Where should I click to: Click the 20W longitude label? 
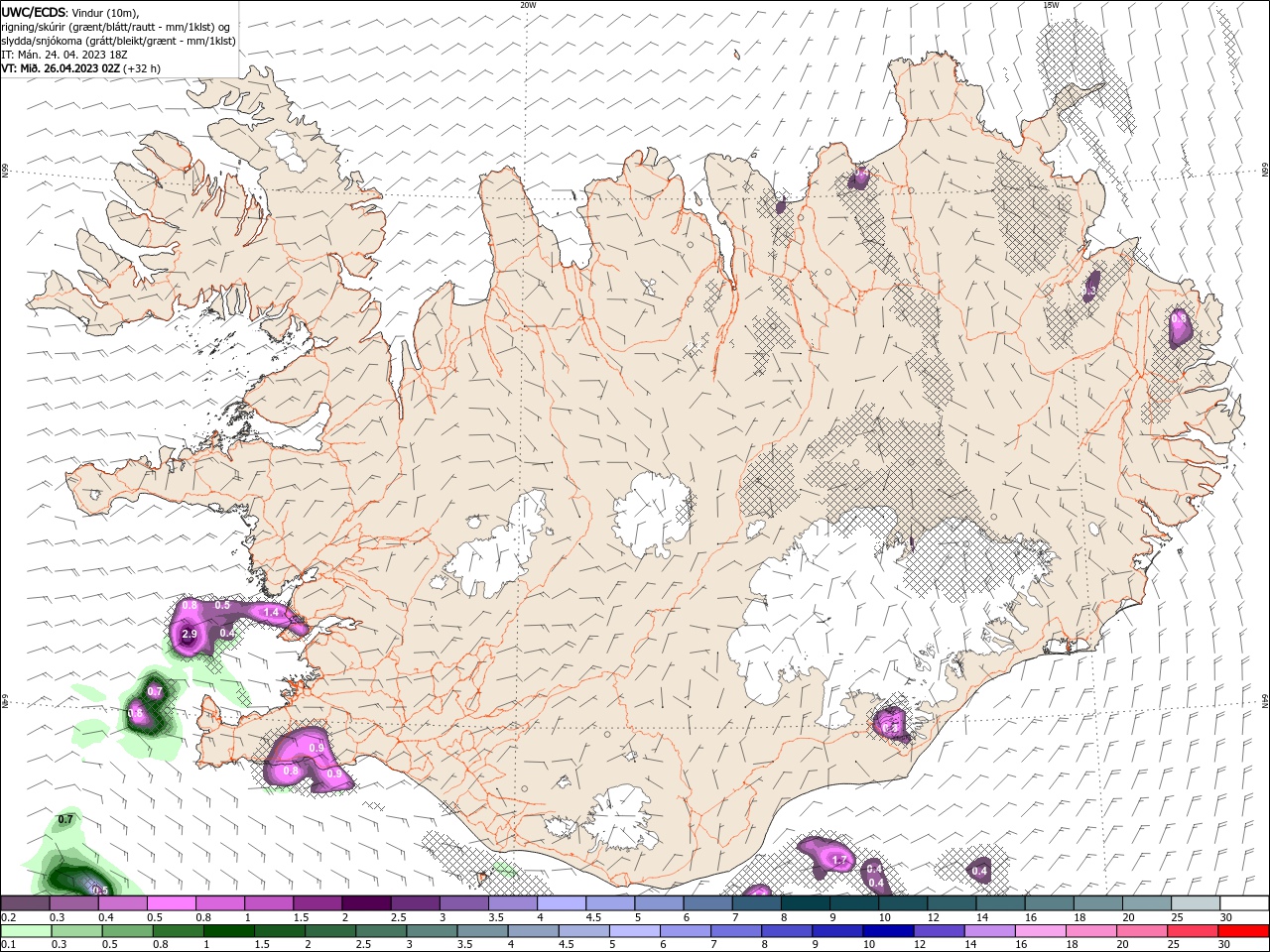pyautogui.click(x=528, y=5)
